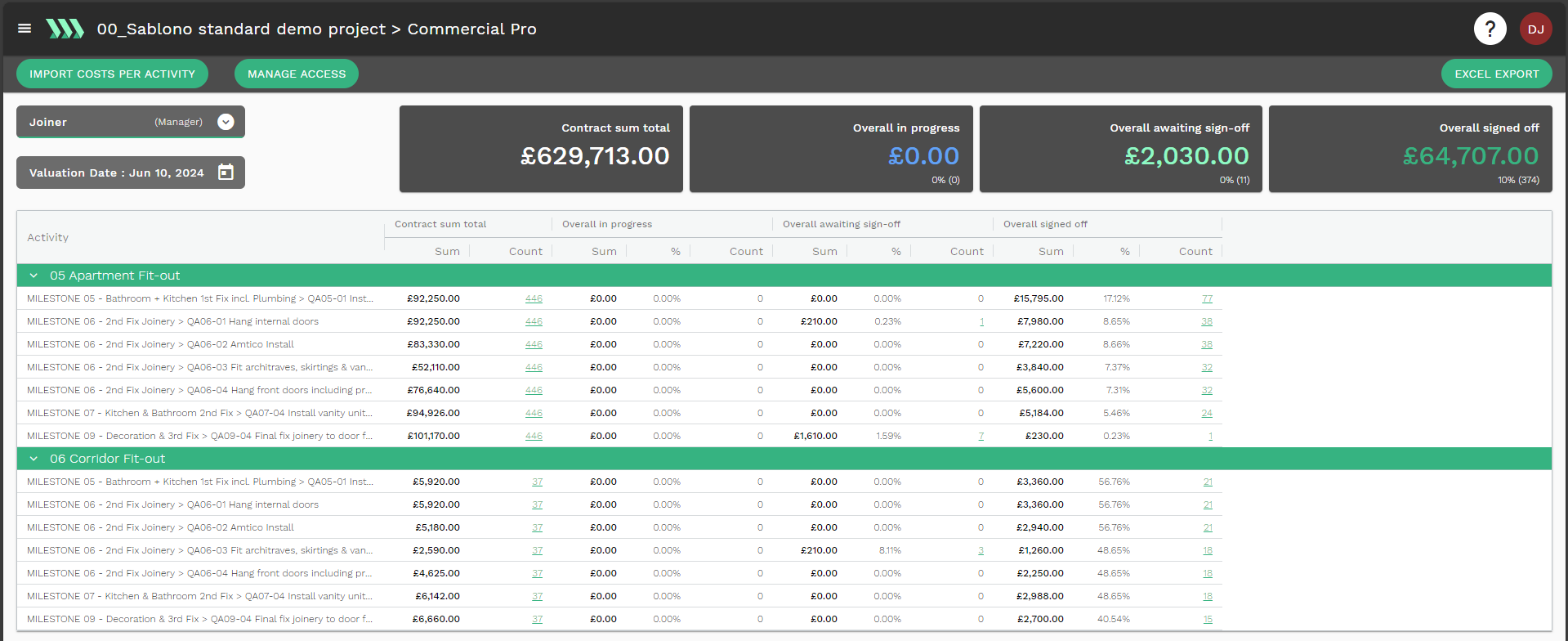This screenshot has height=641, width=1568.
Task: Open QA09-04 awaiting sign-off count 7 link
Action: tap(981, 436)
